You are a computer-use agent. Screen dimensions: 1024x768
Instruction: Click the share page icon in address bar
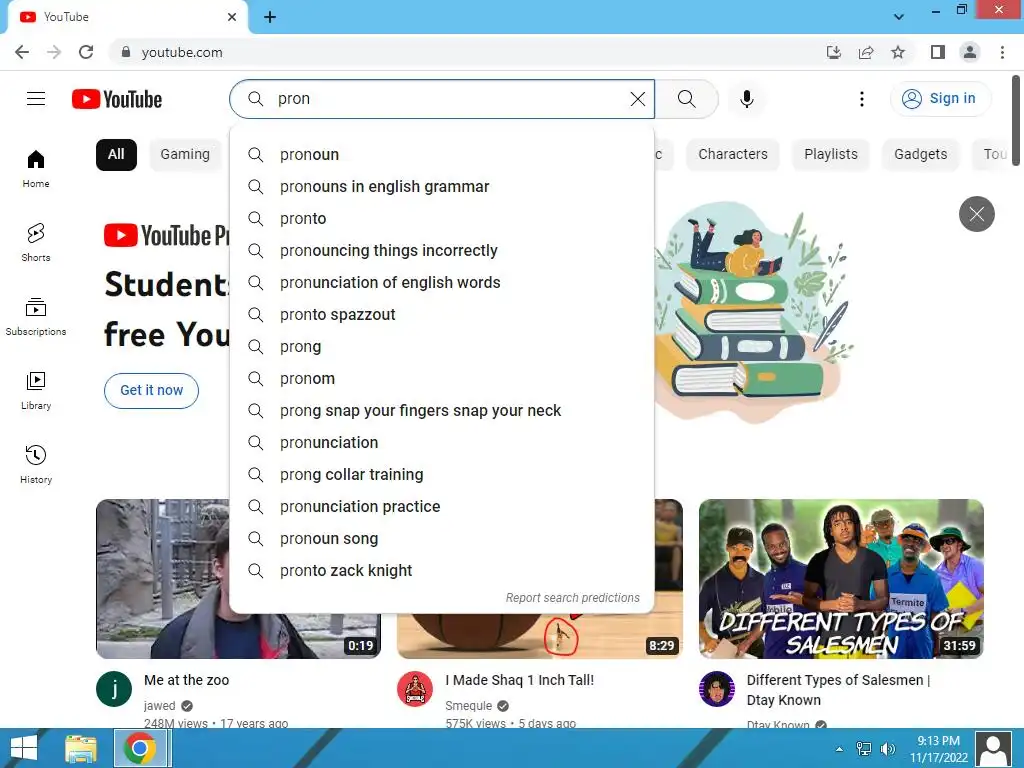pyautogui.click(x=866, y=52)
